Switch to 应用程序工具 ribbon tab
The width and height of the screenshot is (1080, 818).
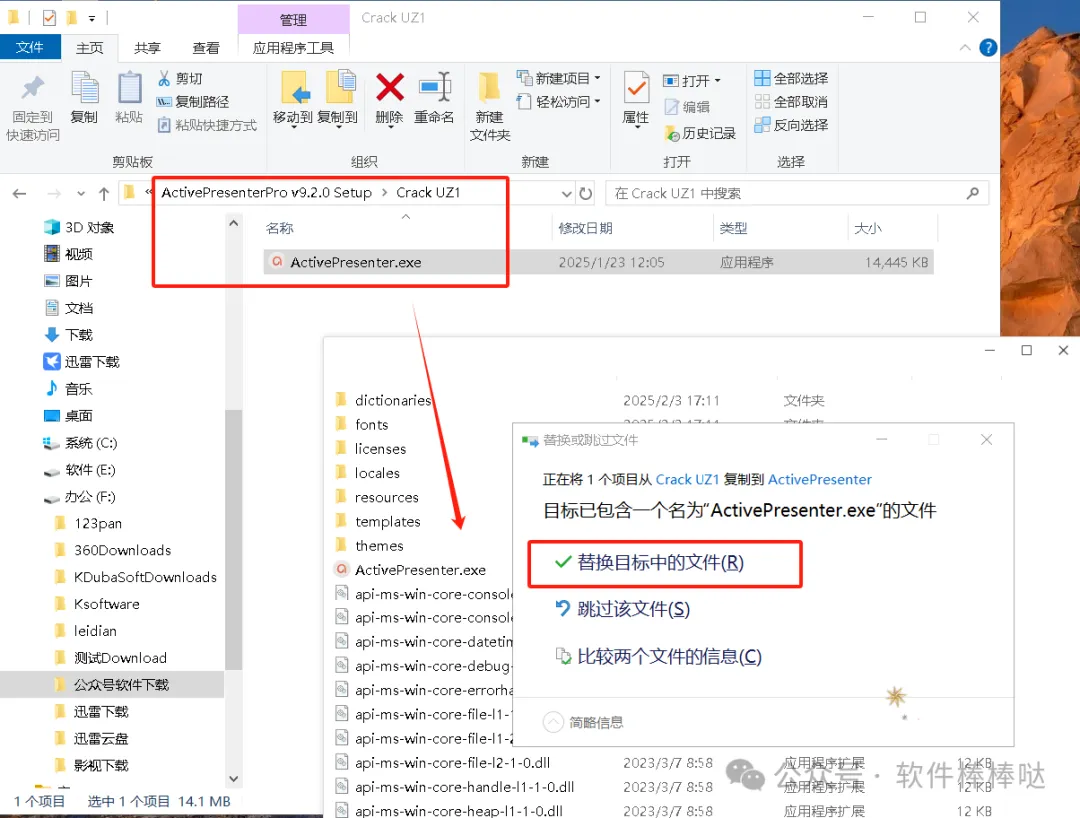(293, 48)
